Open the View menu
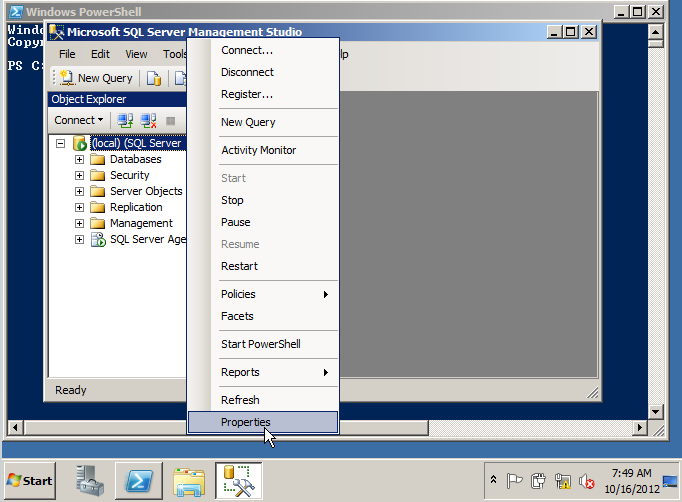Viewport: 682px width, 502px height. tap(136, 54)
